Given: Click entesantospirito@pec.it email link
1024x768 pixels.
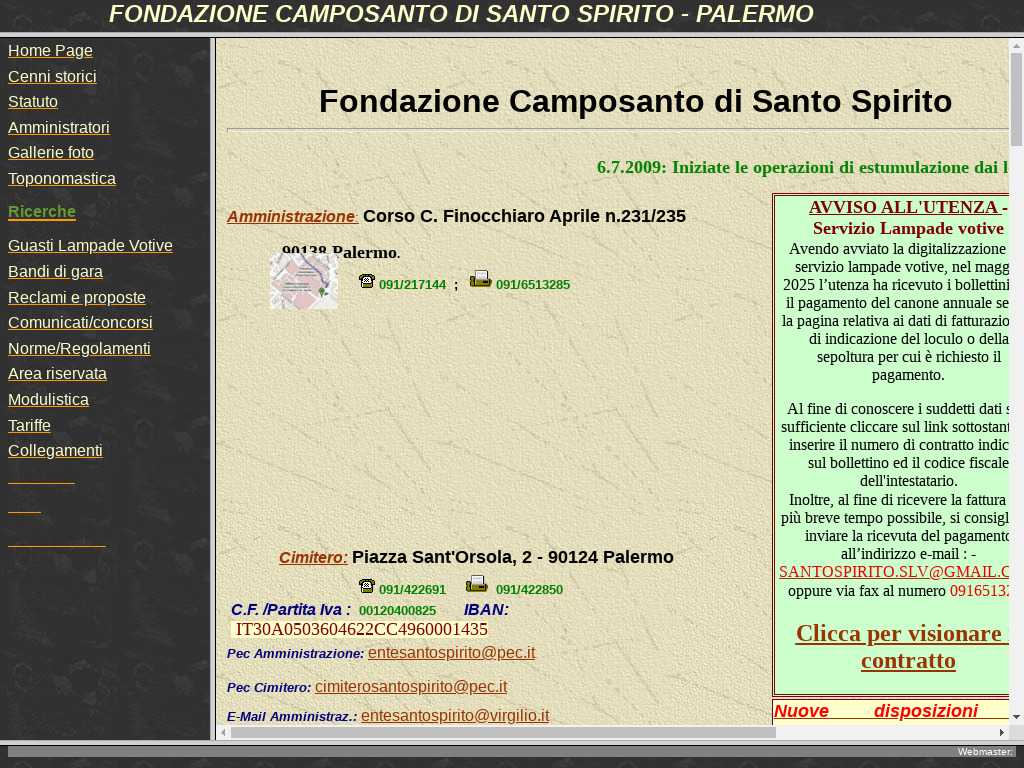Looking at the screenshot, I should click(451, 653).
